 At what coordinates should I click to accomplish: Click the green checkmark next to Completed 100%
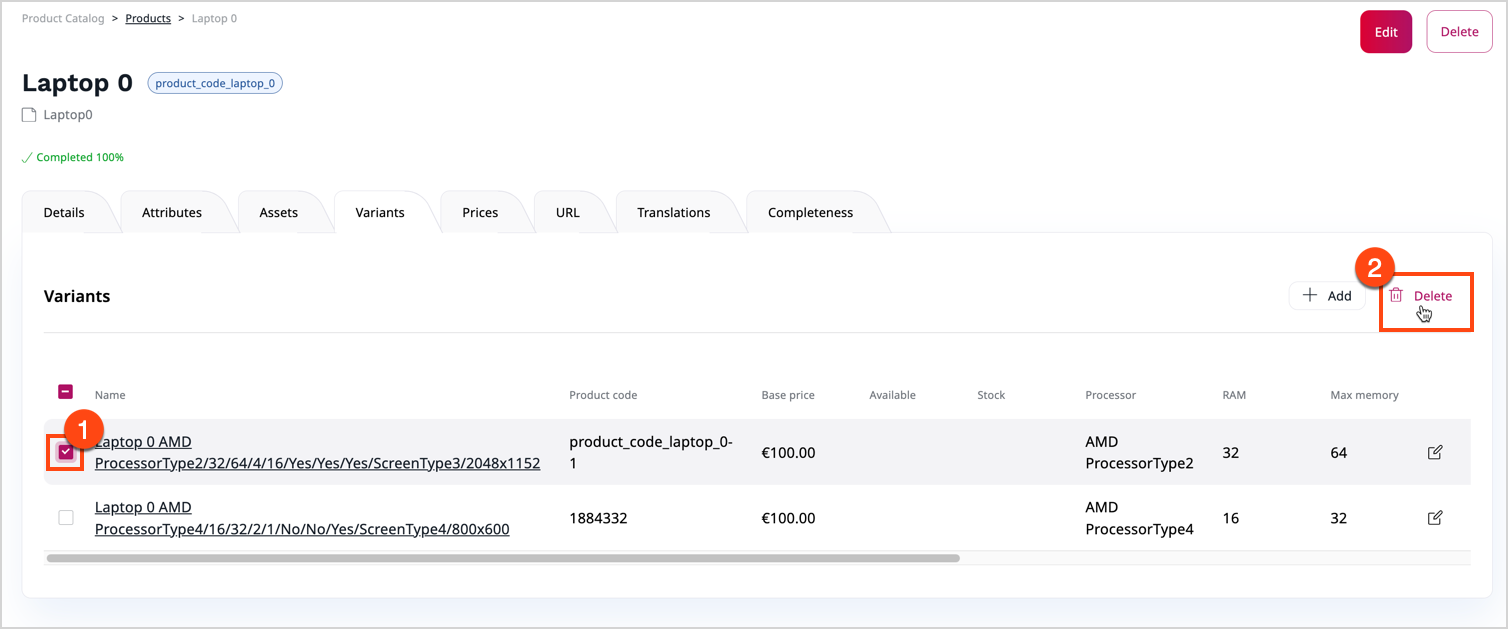point(27,157)
